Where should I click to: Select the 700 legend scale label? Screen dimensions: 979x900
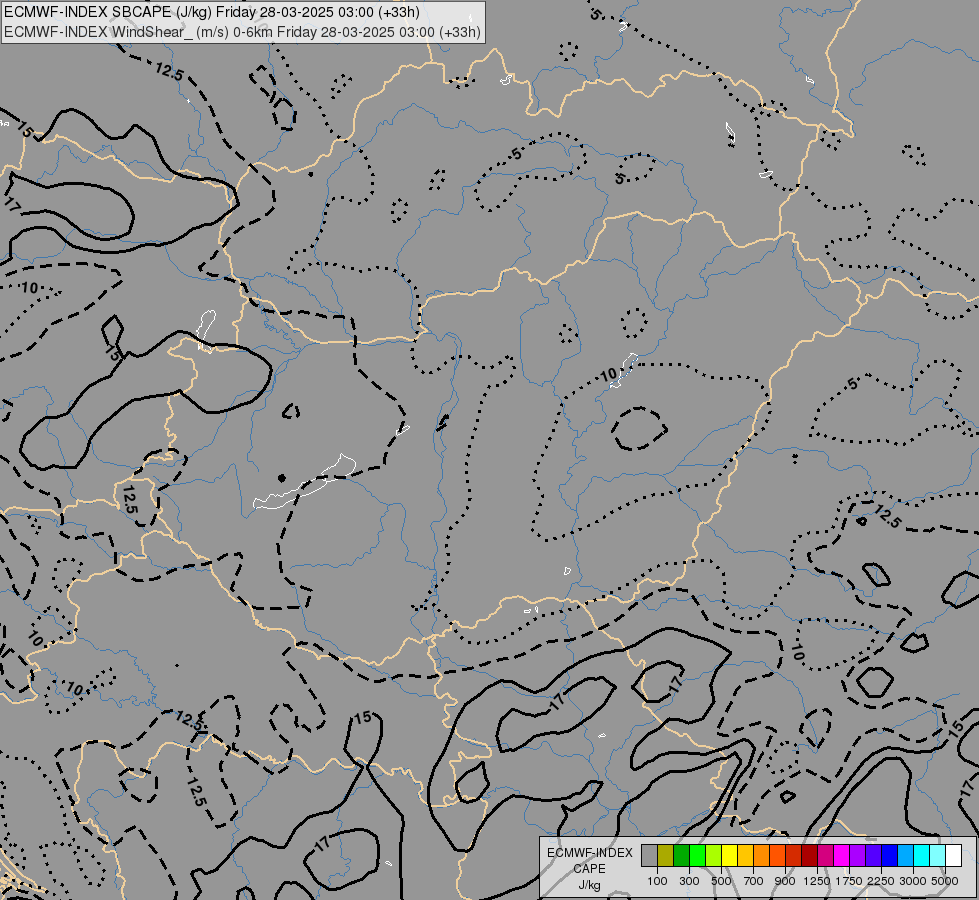(x=754, y=881)
